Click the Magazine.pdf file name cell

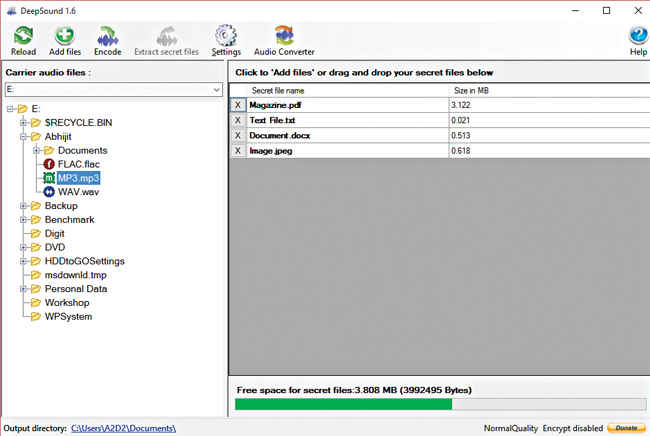pos(347,105)
